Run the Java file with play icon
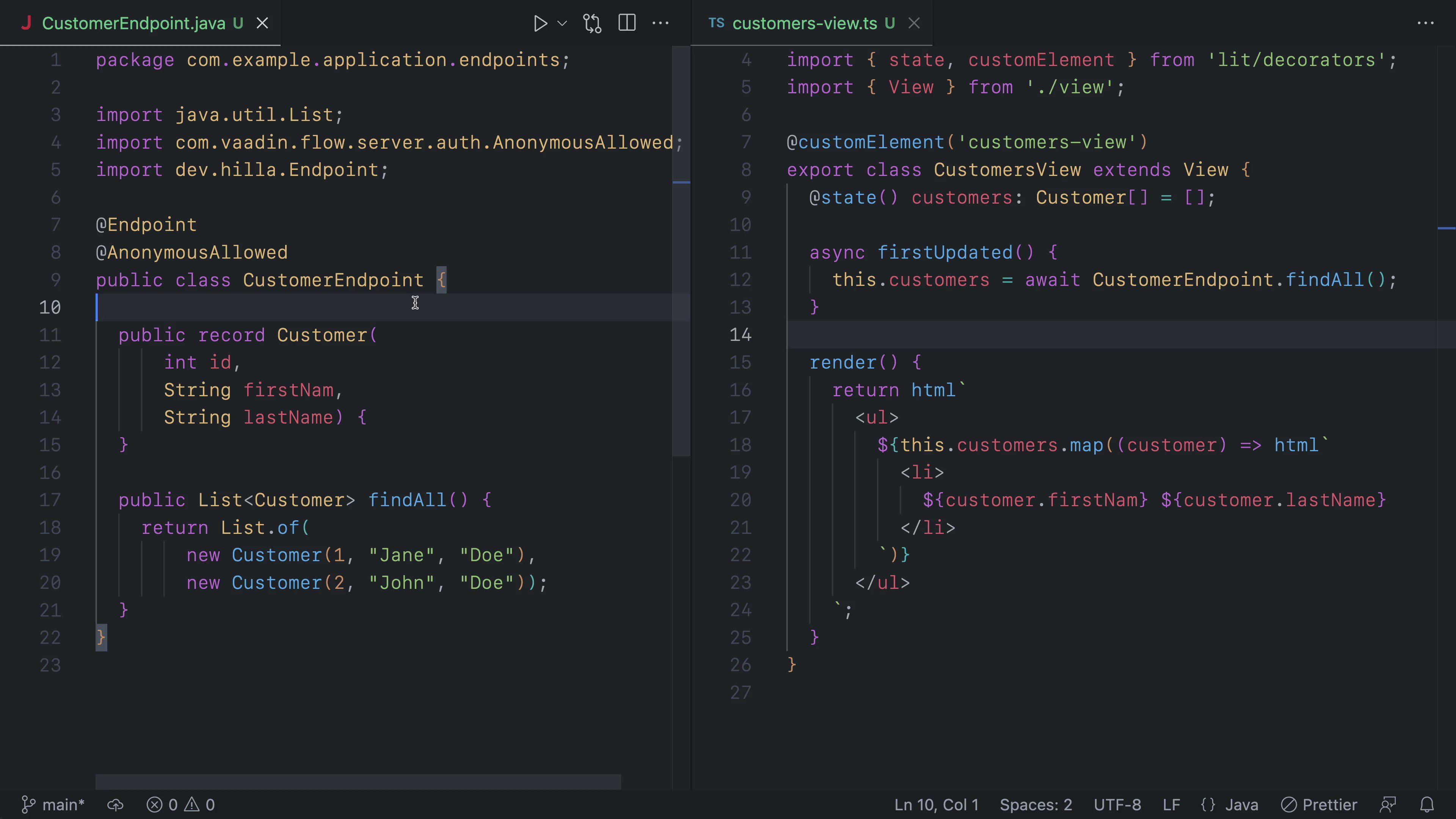The width and height of the screenshot is (1456, 819). tap(540, 23)
